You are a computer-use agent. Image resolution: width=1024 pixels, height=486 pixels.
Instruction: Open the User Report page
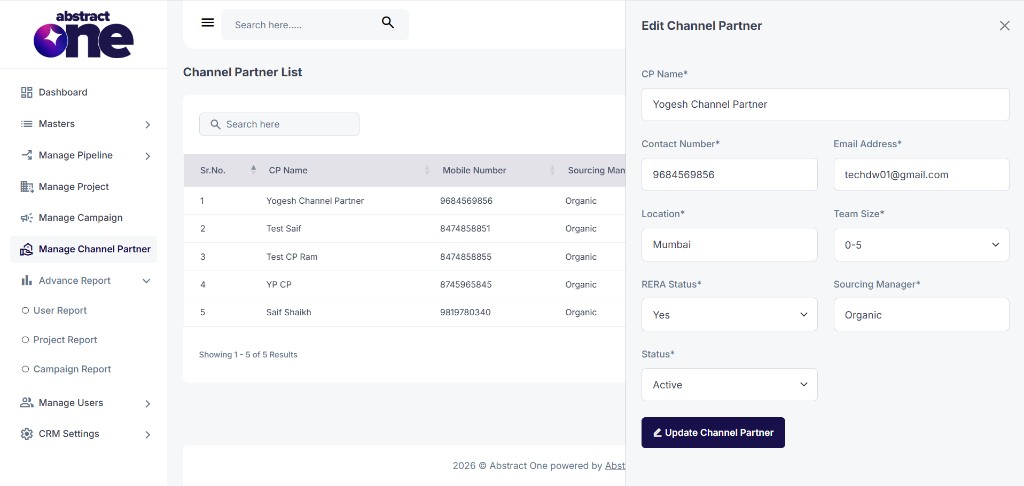60,310
